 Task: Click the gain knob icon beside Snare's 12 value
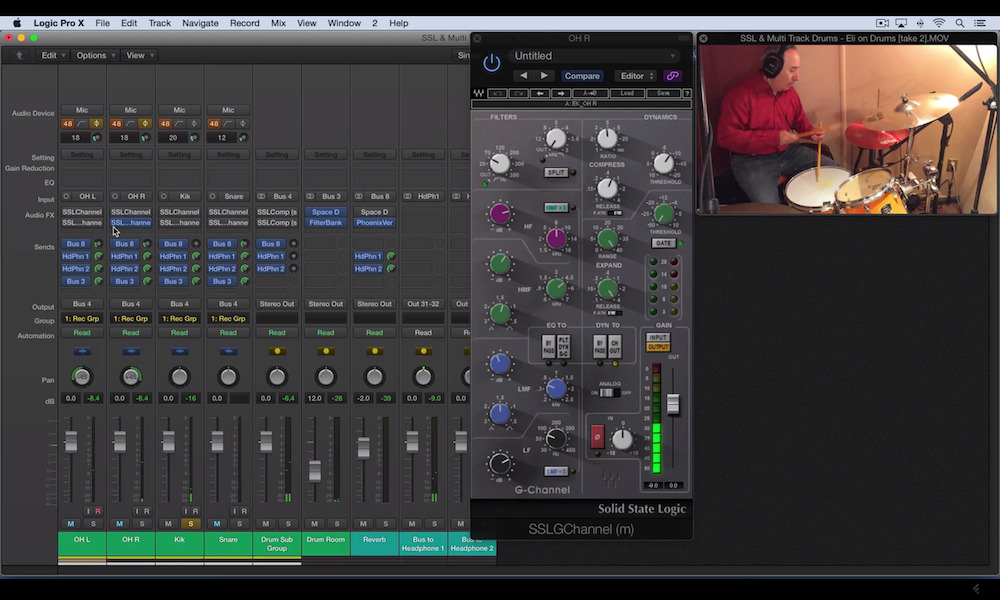click(x=242, y=138)
